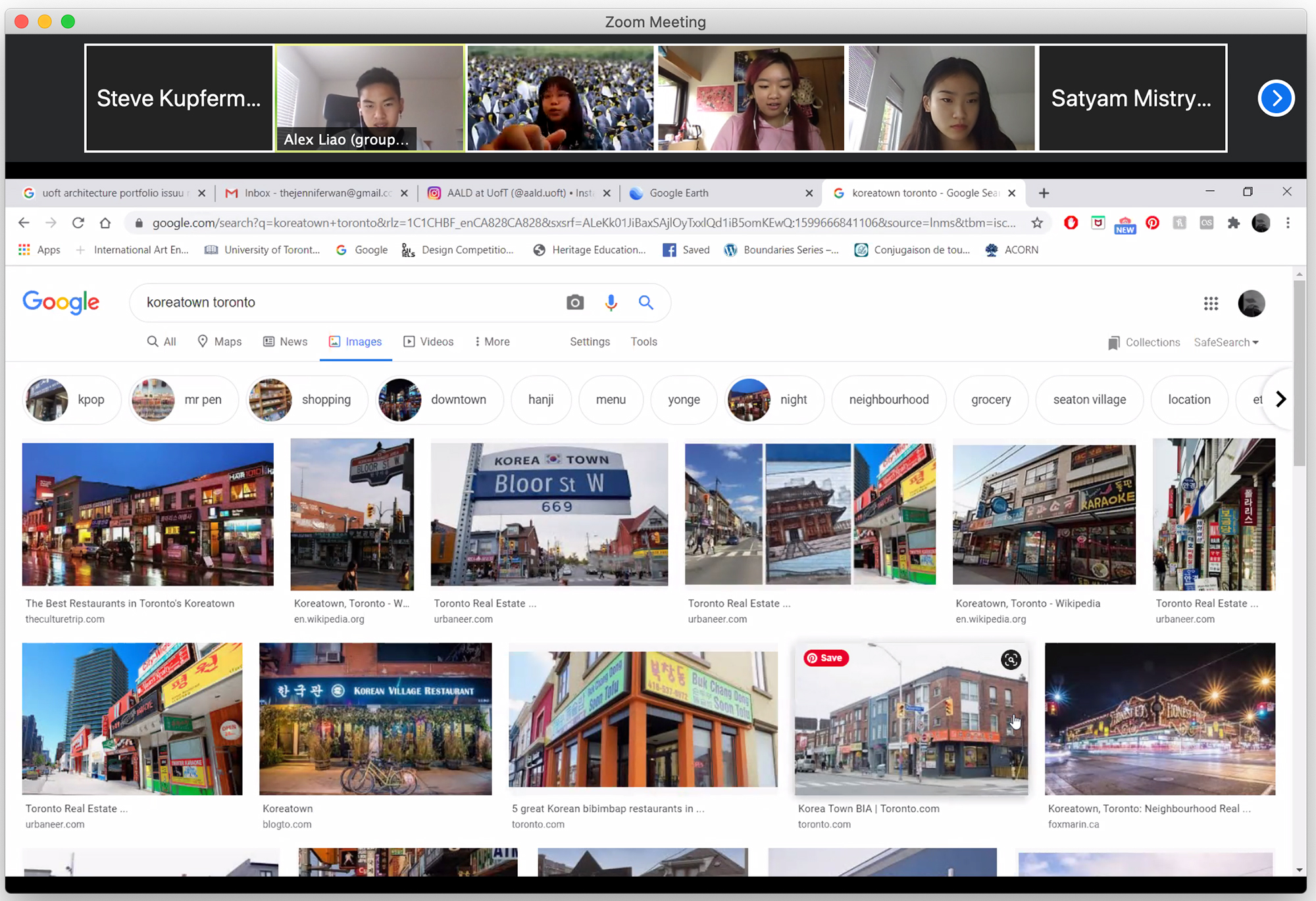Click the next participants arrow in Zoom
1316x901 pixels.
[x=1276, y=98]
